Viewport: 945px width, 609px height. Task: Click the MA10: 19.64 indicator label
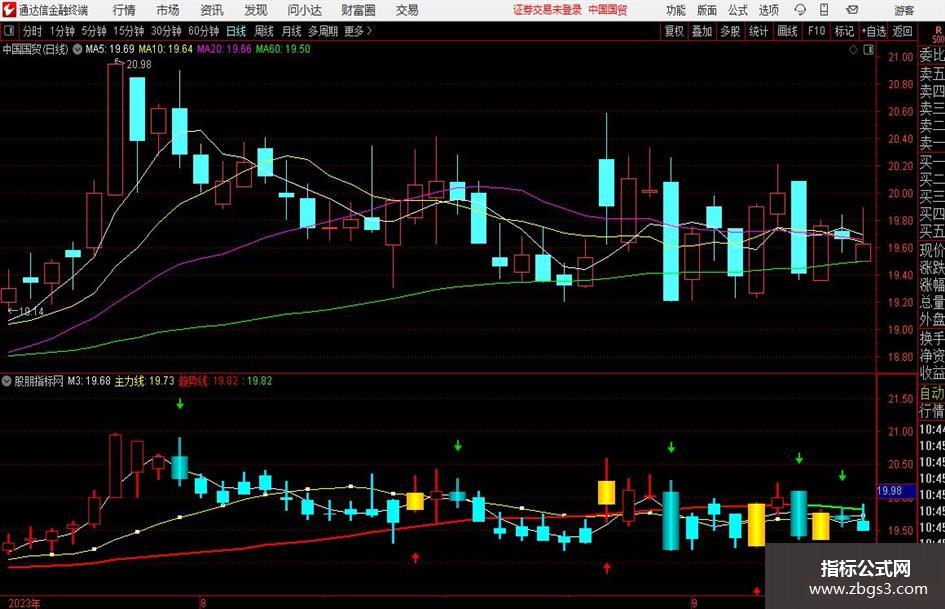point(166,49)
